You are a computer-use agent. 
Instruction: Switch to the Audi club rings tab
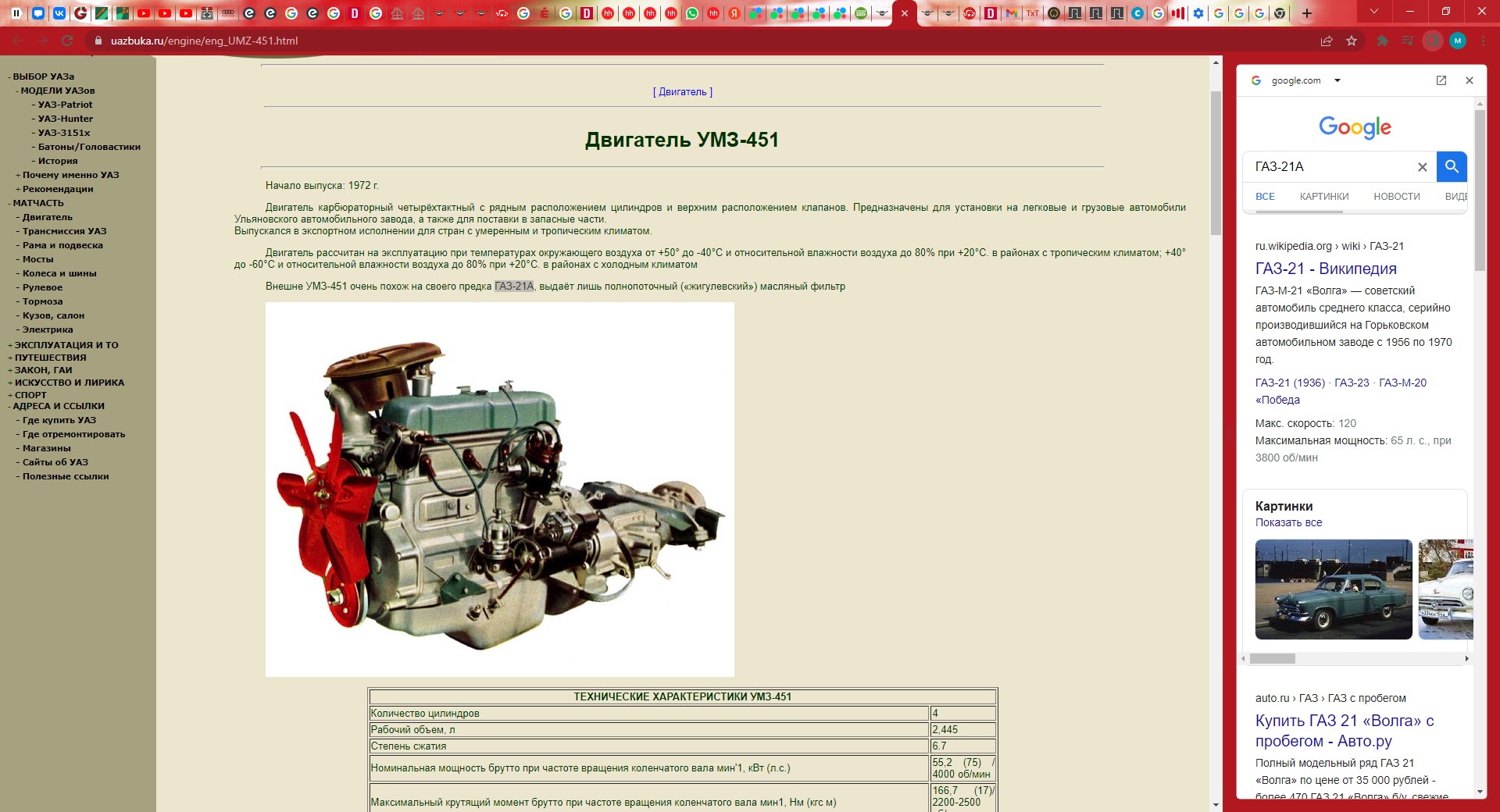pos(227,13)
